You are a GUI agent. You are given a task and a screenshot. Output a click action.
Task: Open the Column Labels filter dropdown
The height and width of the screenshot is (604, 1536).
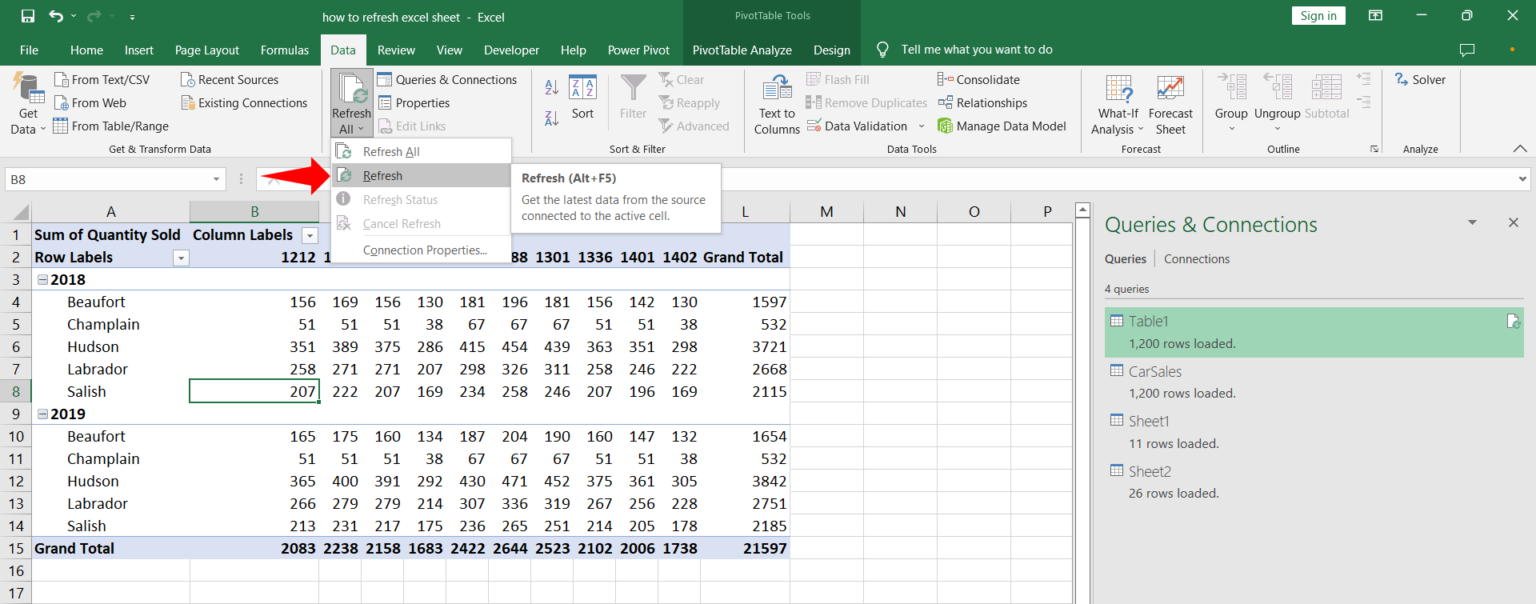309,234
